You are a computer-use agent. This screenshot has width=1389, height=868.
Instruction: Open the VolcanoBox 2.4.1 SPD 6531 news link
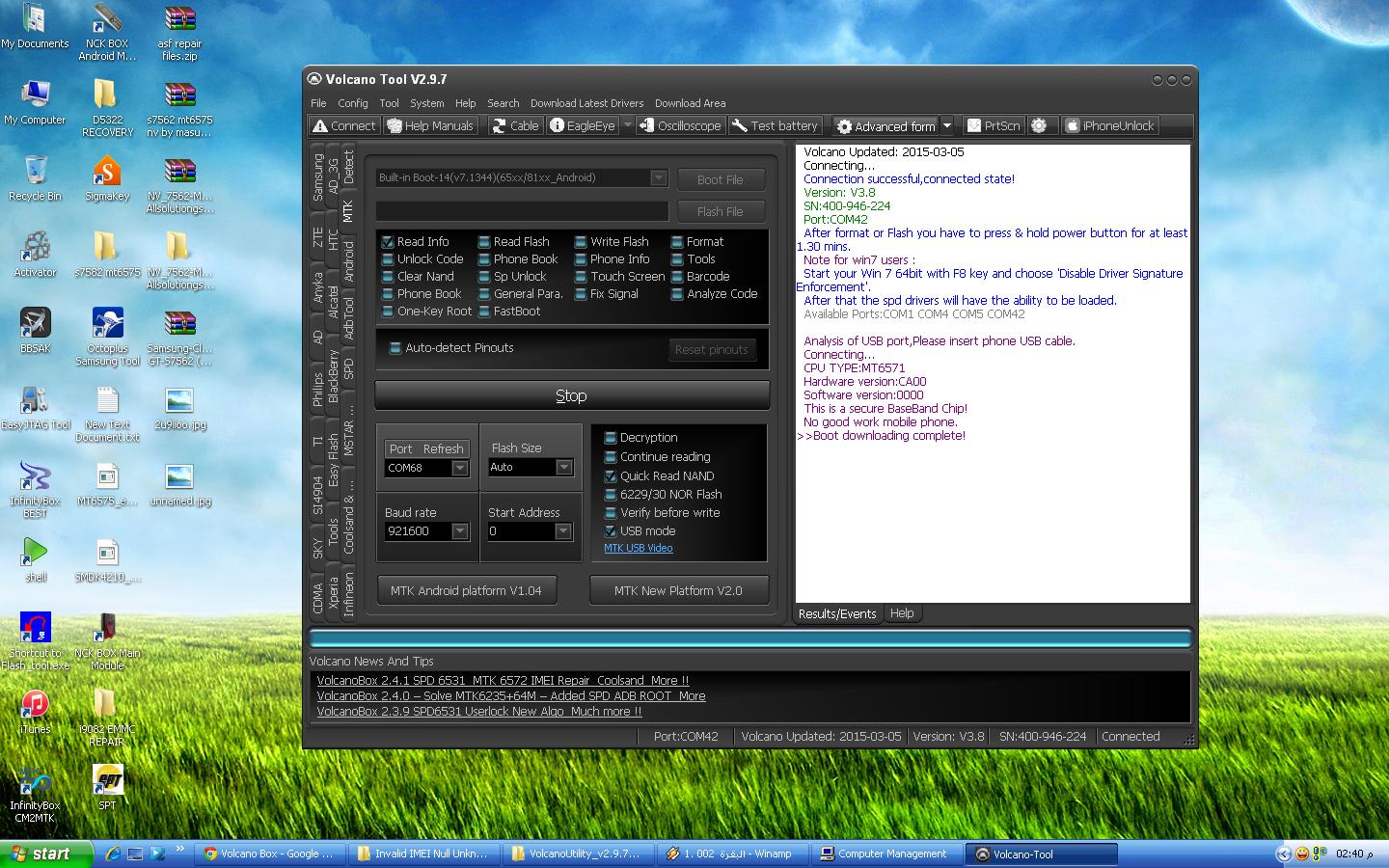(x=503, y=680)
